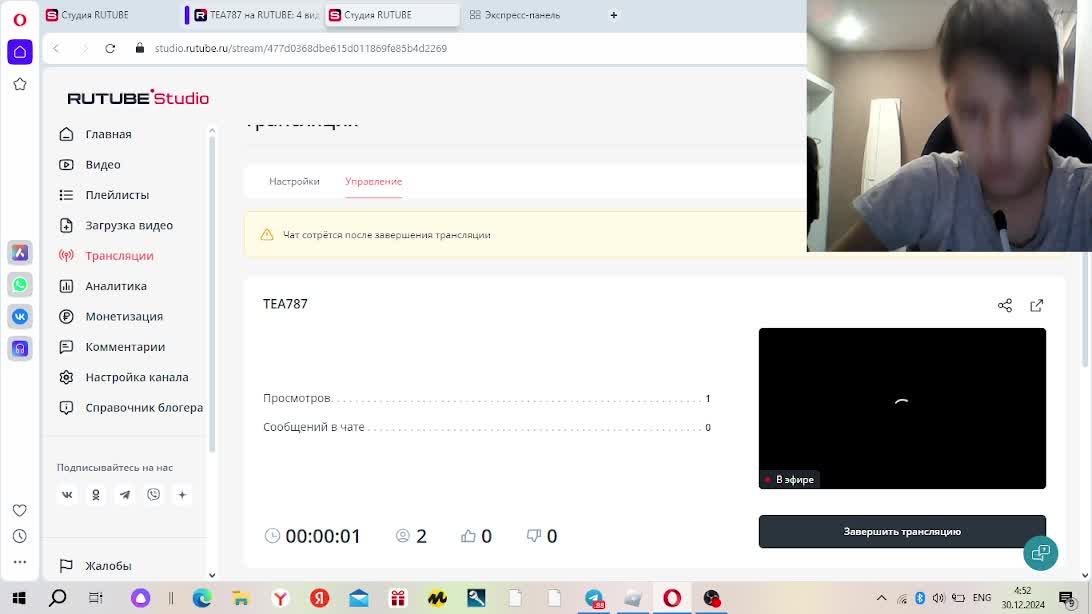Open VK in Opera sidebar
Screen dimensions: 1092x614
[x=20, y=317]
